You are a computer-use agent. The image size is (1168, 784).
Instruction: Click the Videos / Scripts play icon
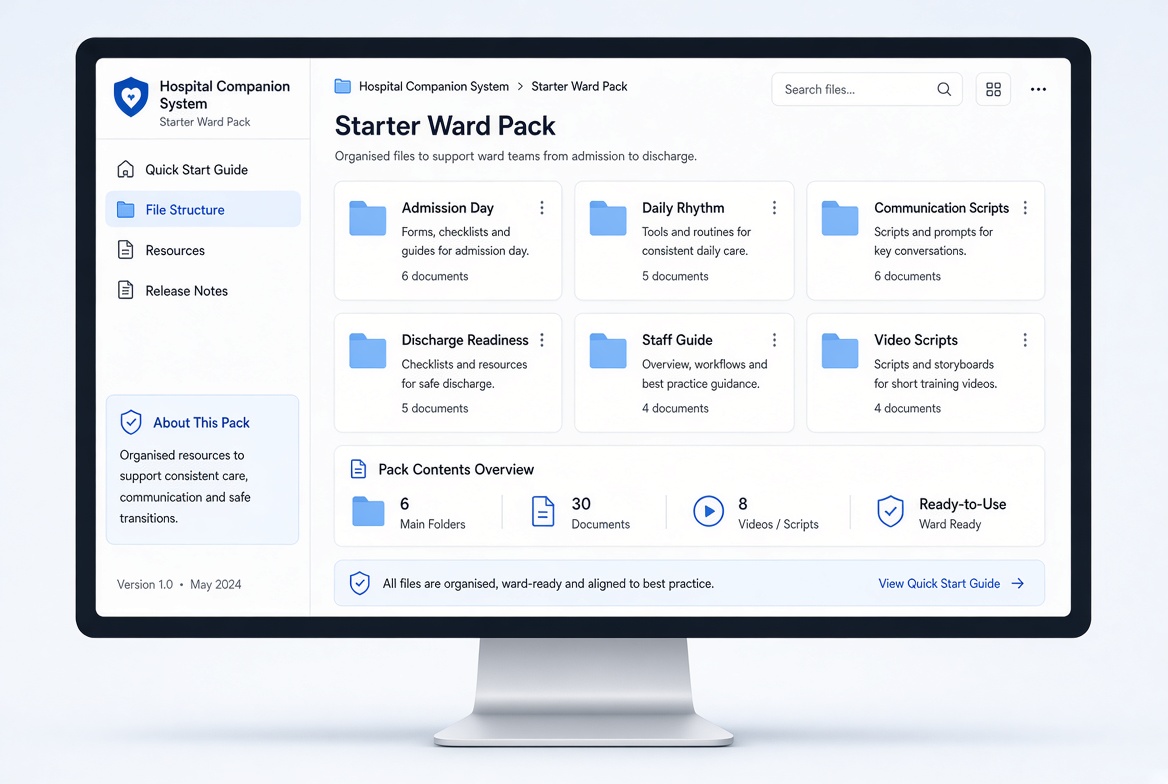(708, 511)
